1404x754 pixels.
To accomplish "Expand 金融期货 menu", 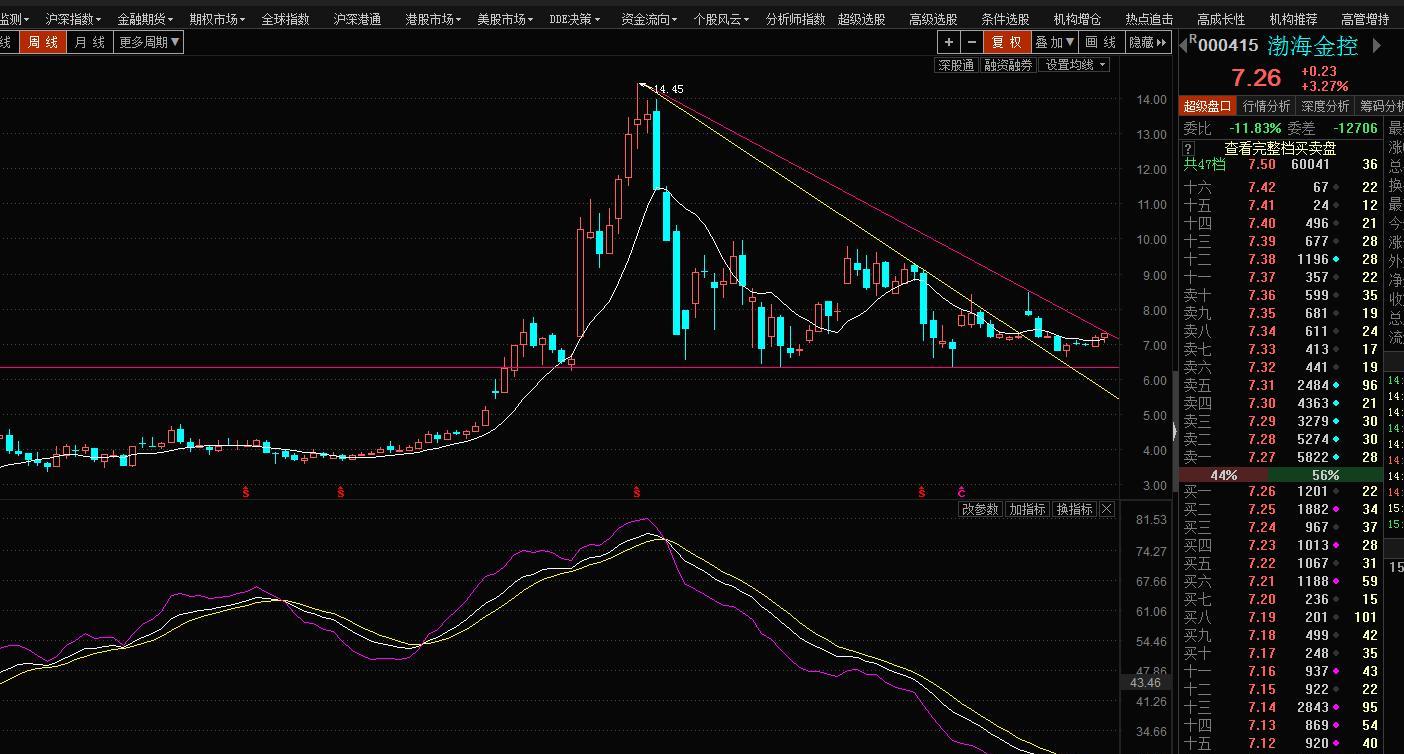I will [x=145, y=19].
